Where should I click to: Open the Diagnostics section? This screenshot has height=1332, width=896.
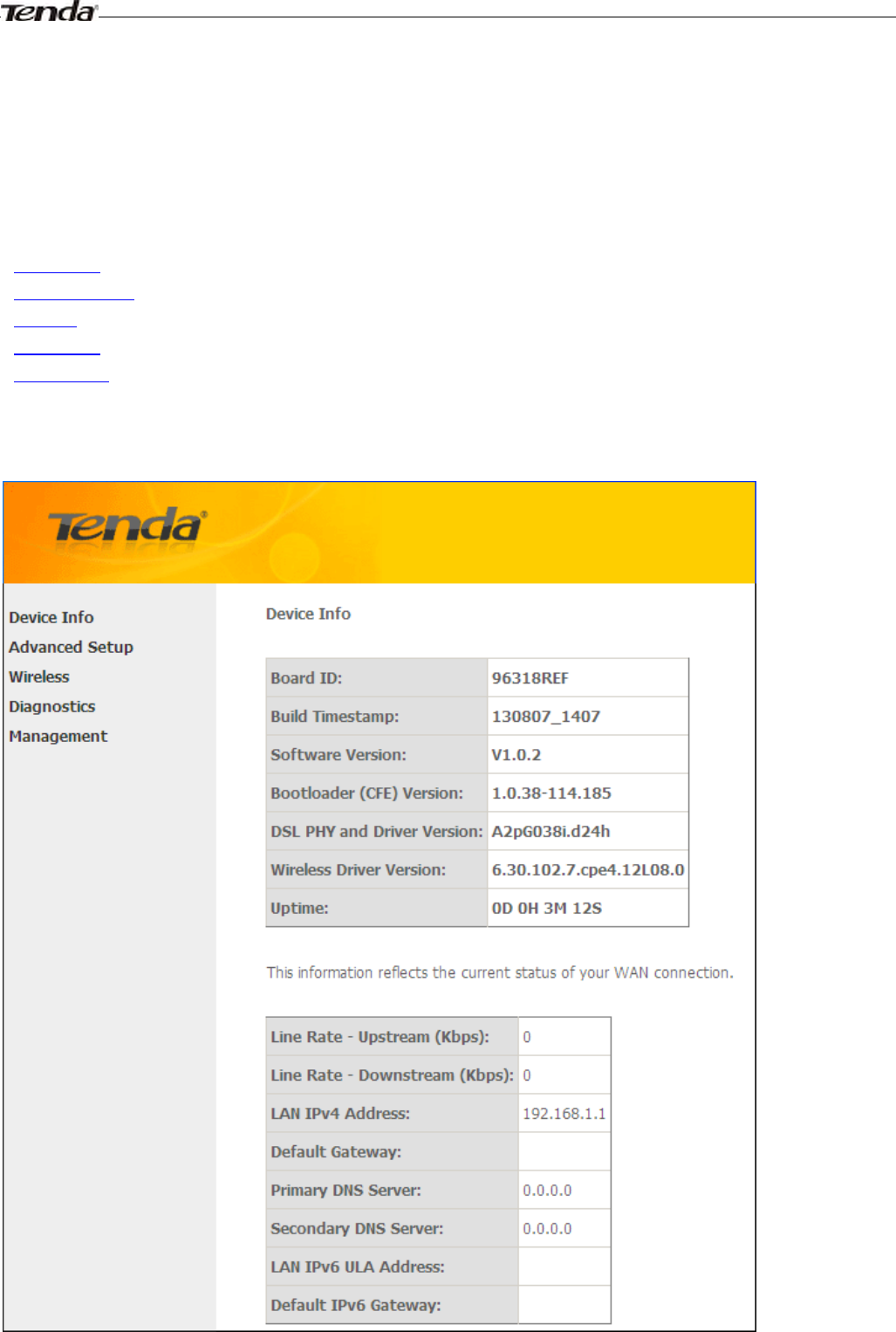click(52, 706)
